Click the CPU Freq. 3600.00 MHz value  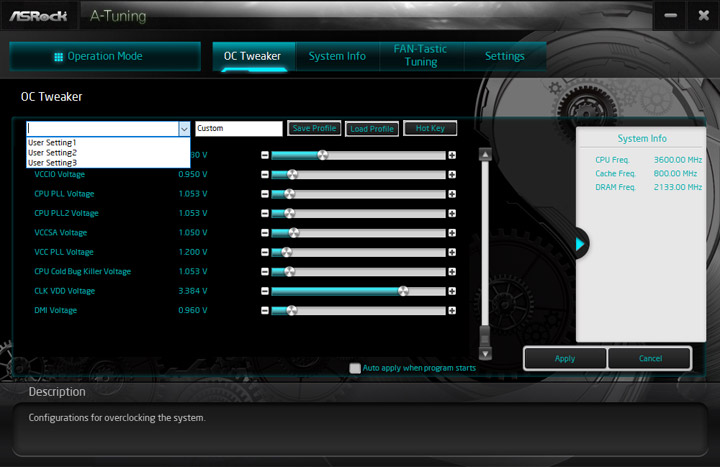tap(678, 160)
